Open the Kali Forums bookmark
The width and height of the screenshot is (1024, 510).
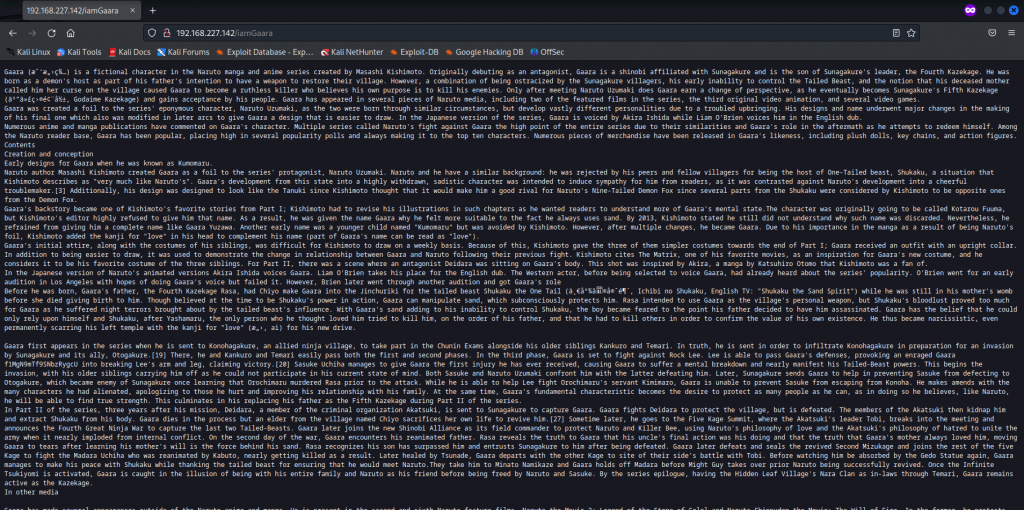[x=183, y=52]
